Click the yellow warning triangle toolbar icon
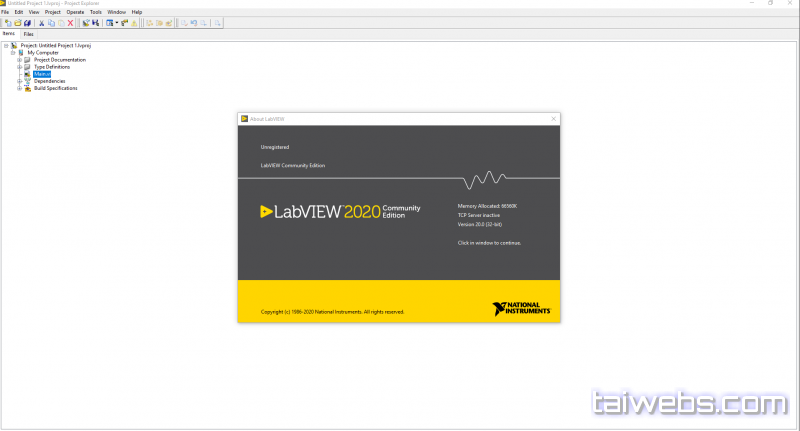 136,22
